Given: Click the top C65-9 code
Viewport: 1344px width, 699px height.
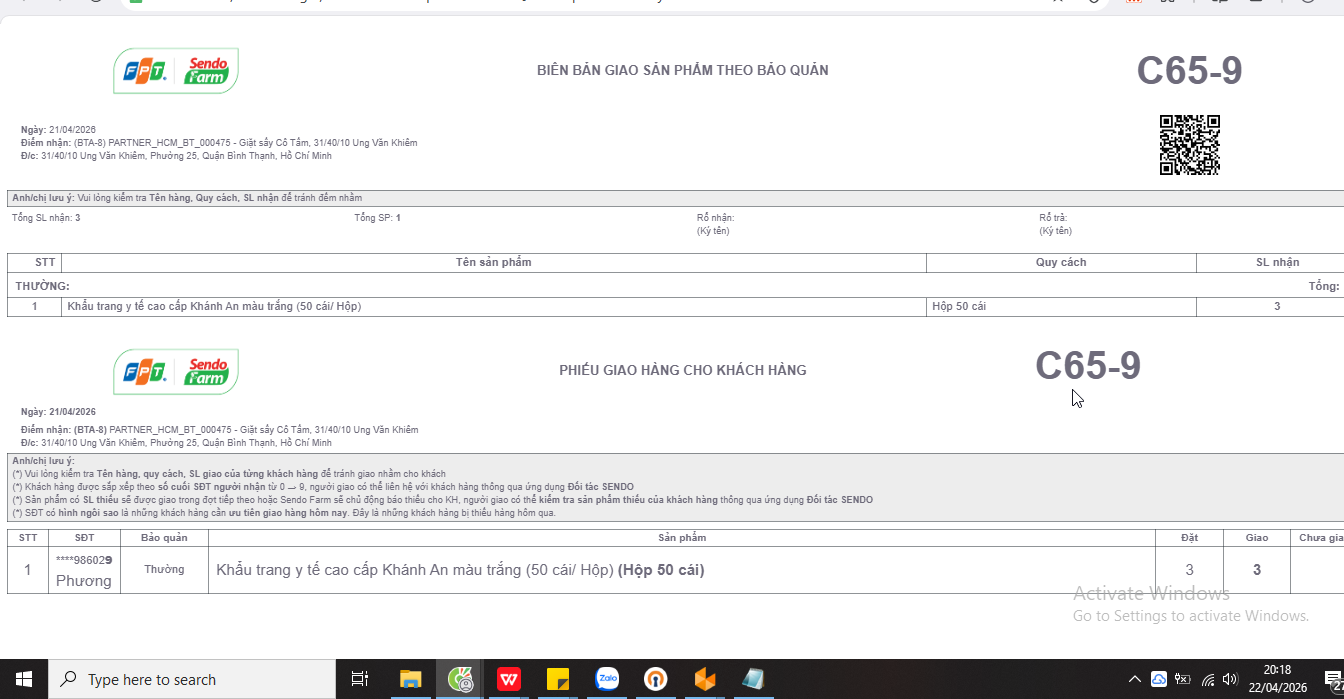Looking at the screenshot, I should click(x=1189, y=71).
